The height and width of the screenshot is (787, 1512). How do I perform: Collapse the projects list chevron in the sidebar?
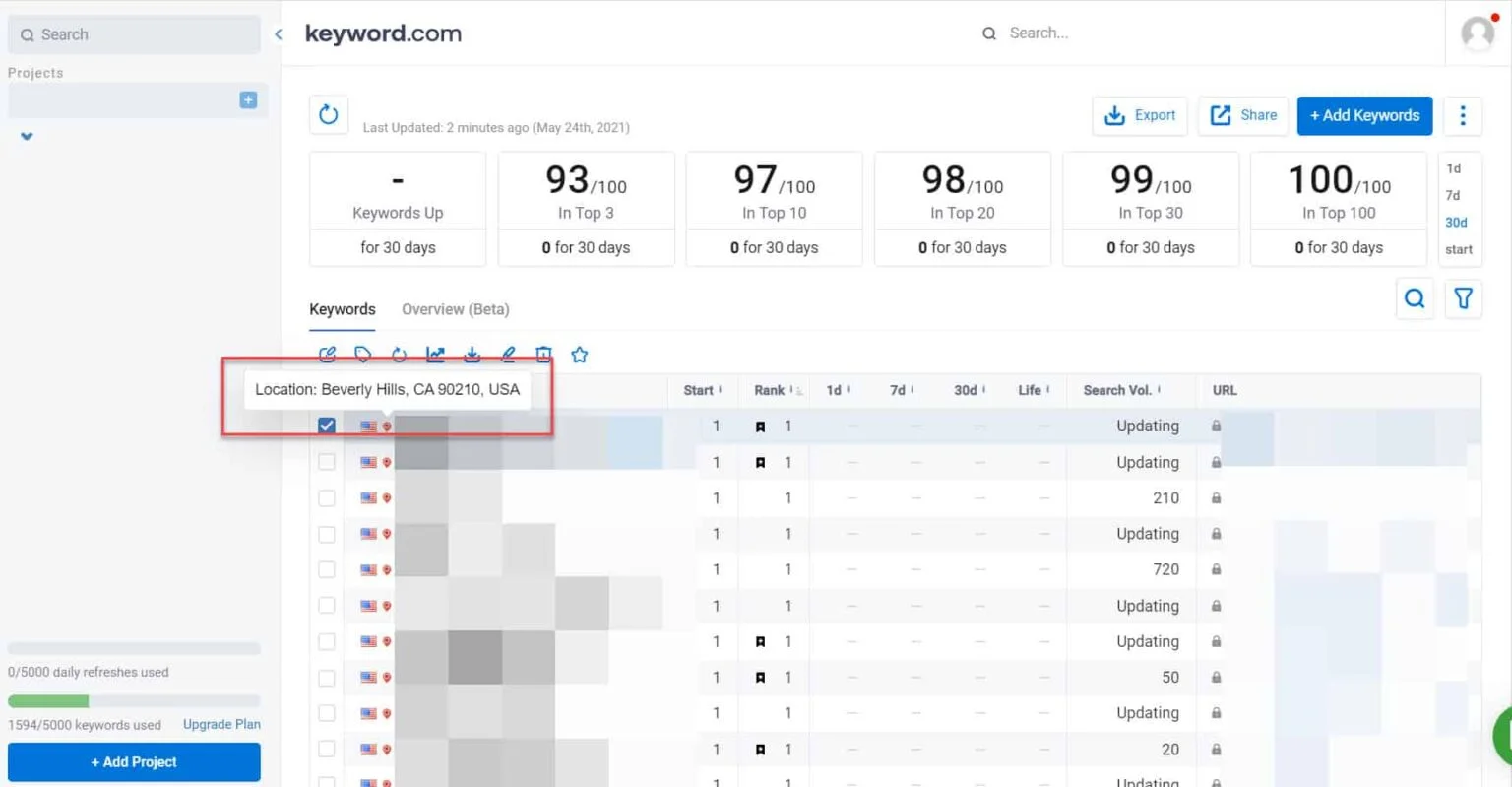pos(26,137)
